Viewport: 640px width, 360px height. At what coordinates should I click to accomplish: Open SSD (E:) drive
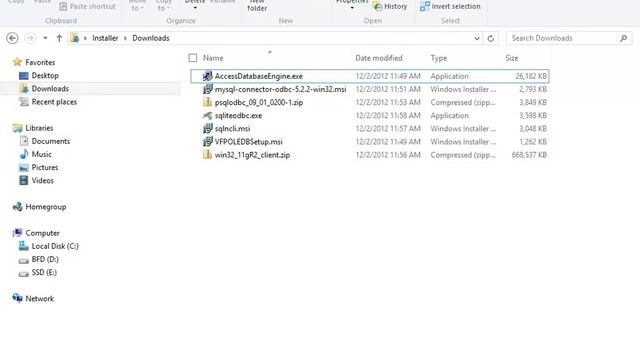click(x=44, y=272)
